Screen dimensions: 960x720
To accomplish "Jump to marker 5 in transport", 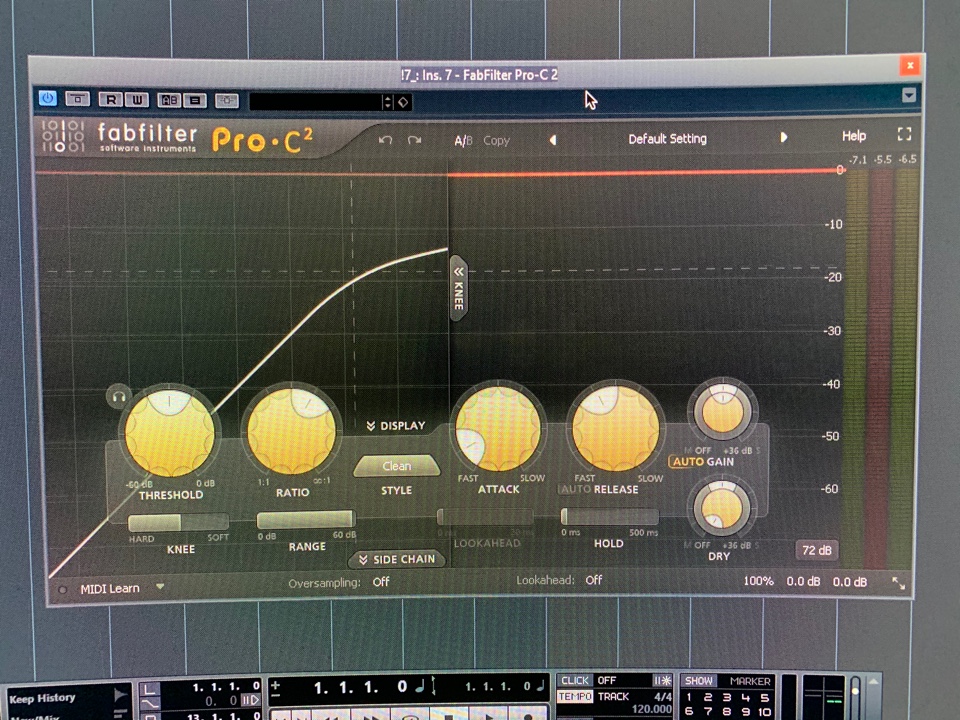I will [765, 697].
